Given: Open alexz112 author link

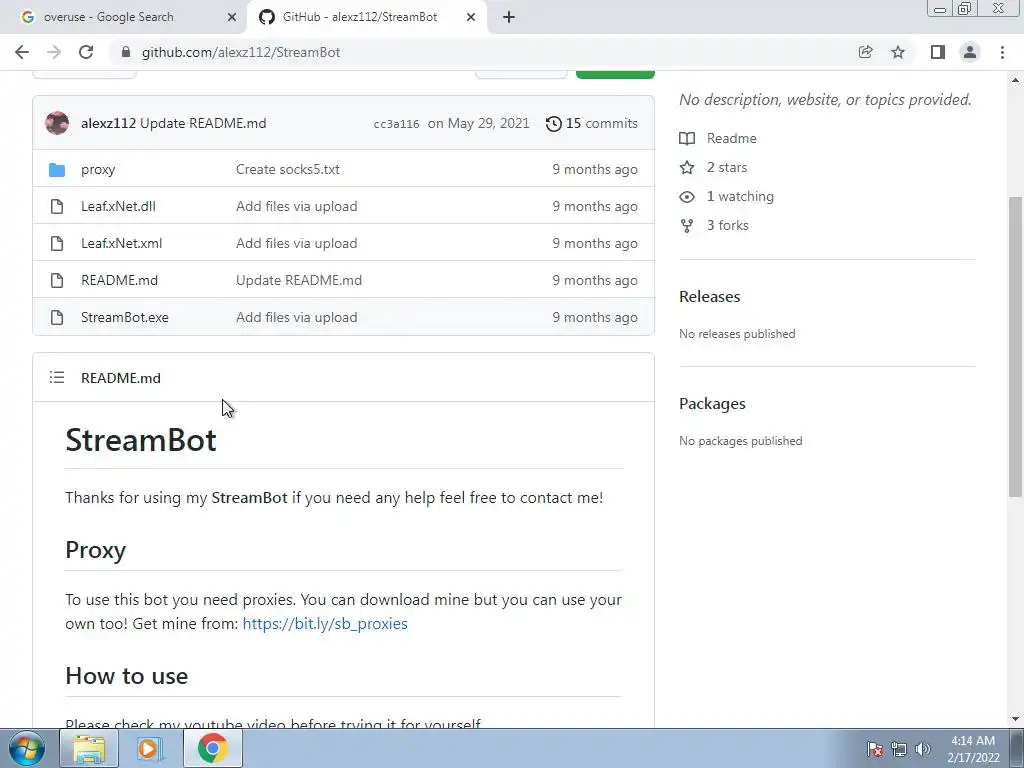Looking at the screenshot, I should click(108, 123).
